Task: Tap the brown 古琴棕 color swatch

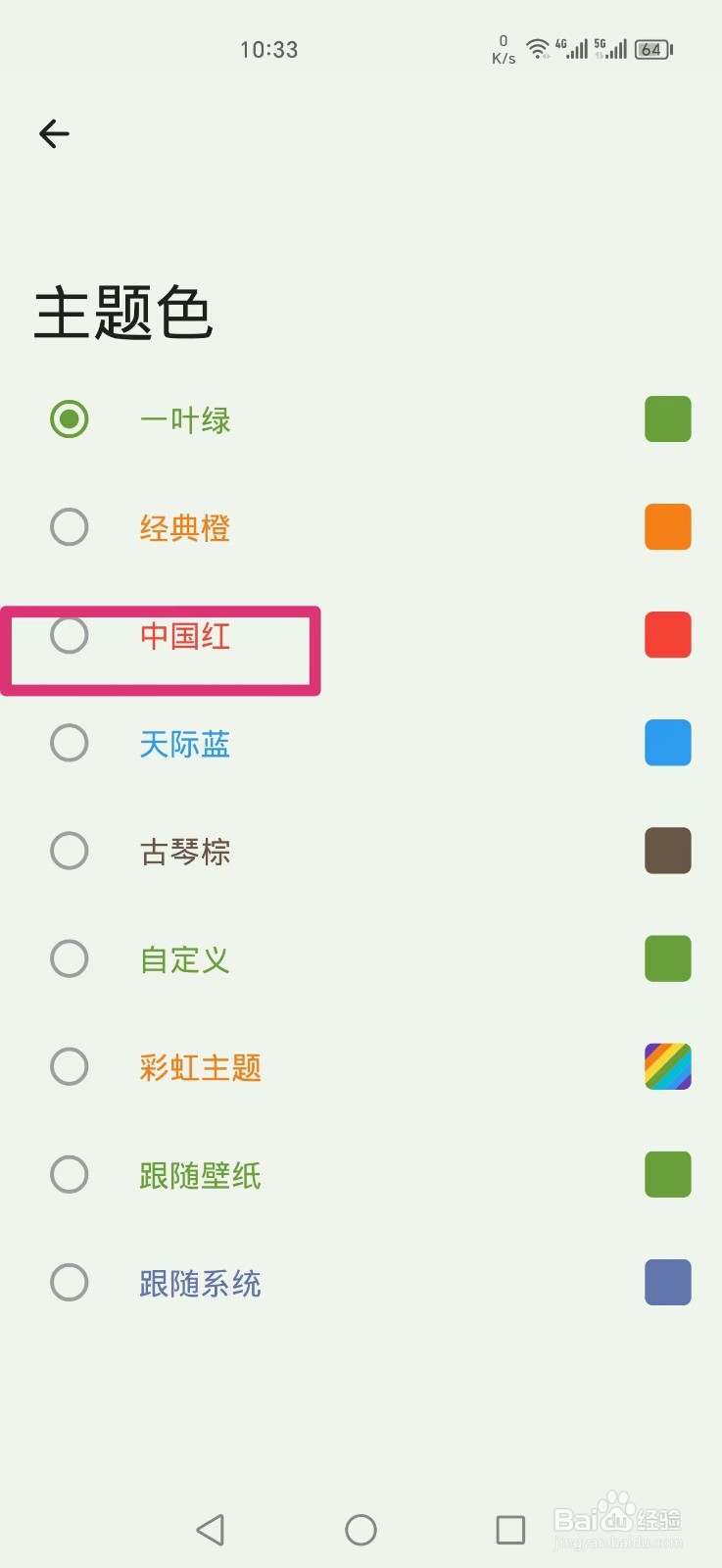Action: coord(668,851)
